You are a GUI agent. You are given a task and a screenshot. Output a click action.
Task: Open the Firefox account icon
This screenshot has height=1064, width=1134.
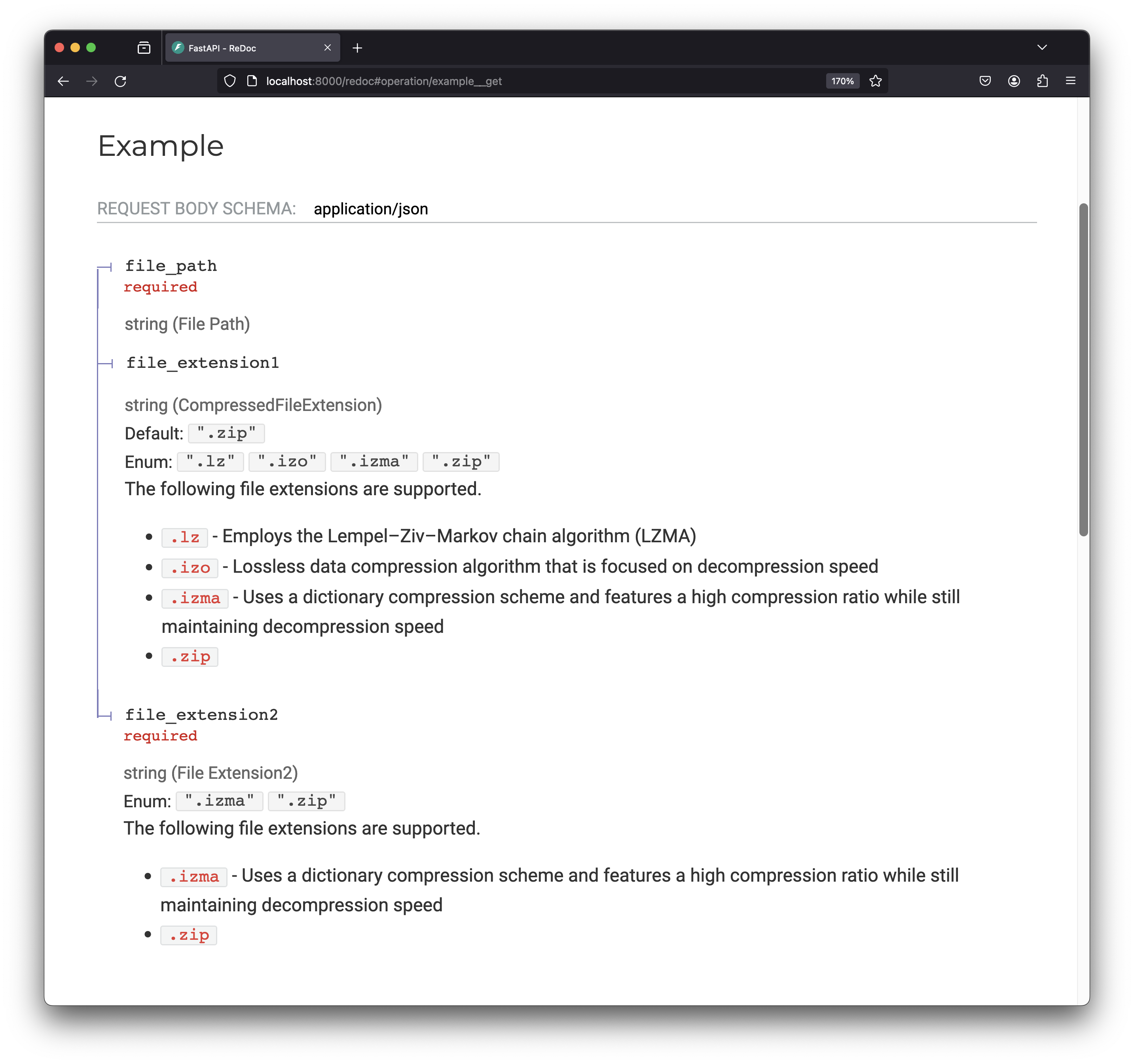pyautogui.click(x=1014, y=81)
